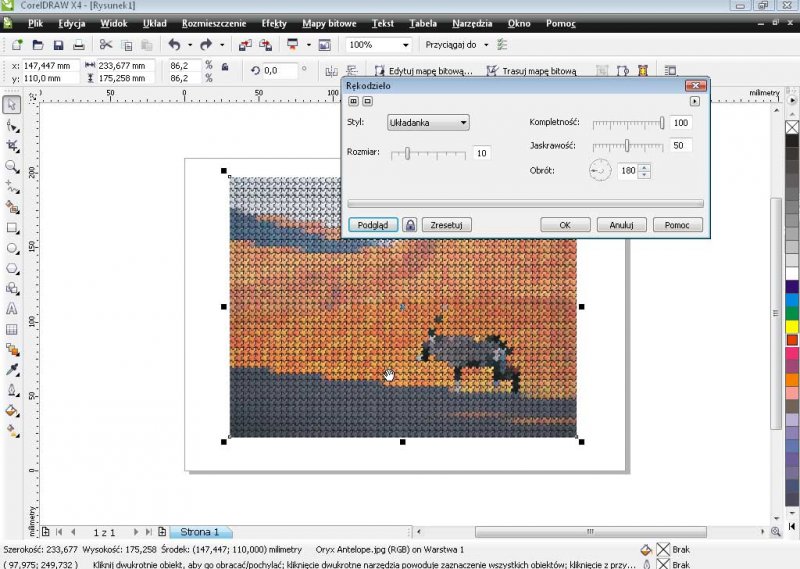800x569 pixels.
Task: Open the Styl dropdown showing Układanka
Action: coord(428,122)
